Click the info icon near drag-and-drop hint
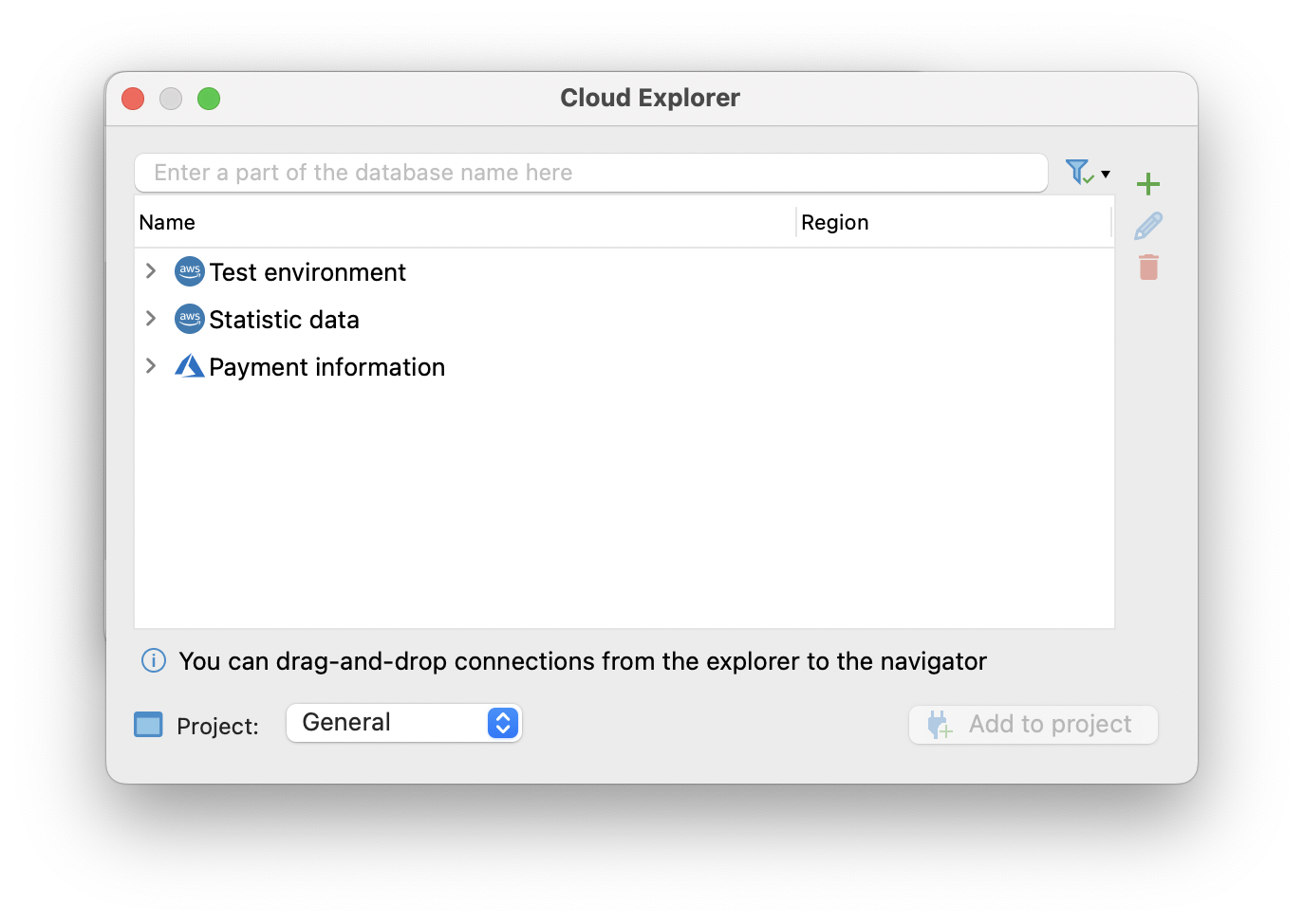Screen dimensions: 1304x924 [154, 660]
